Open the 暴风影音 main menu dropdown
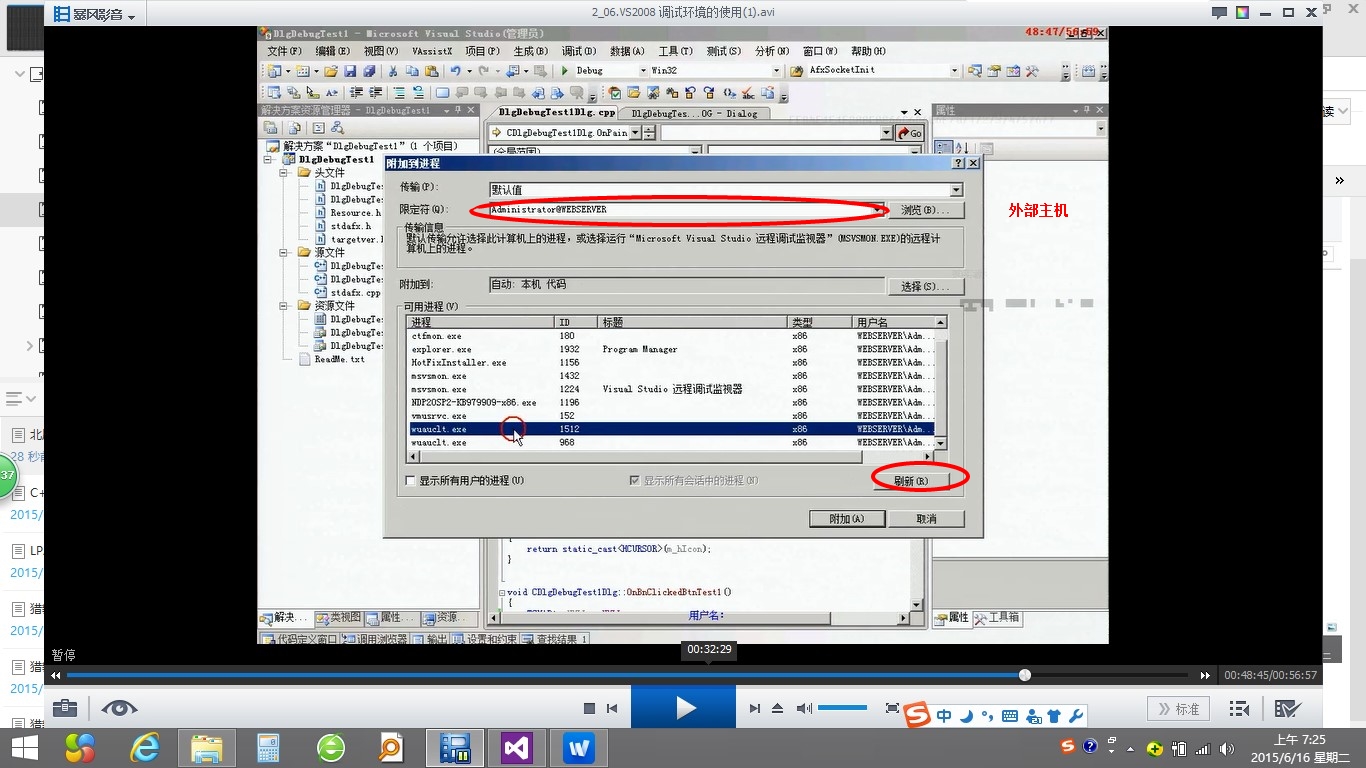The height and width of the screenshot is (768, 1366). [94, 14]
